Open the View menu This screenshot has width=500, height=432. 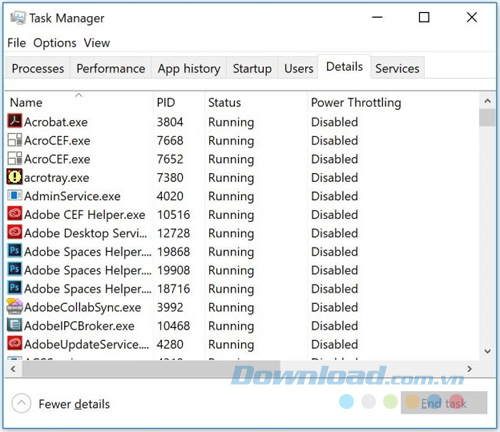[97, 43]
